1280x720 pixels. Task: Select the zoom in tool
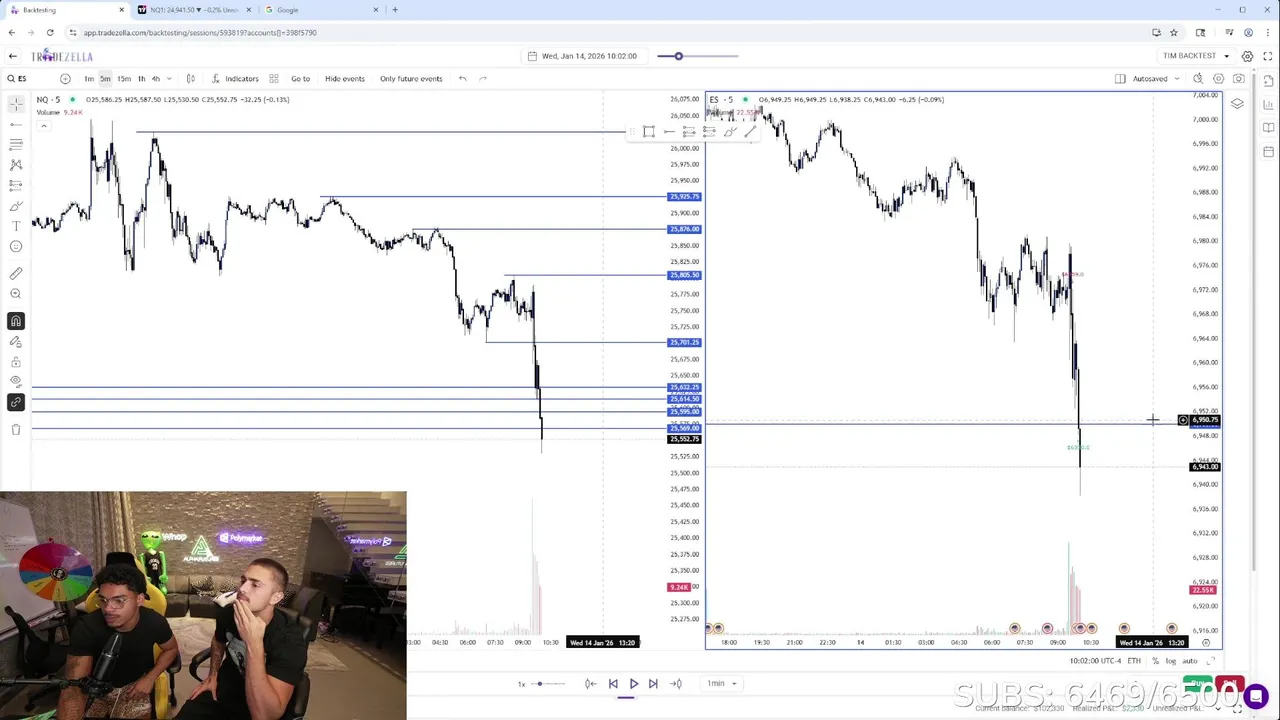coord(16,294)
